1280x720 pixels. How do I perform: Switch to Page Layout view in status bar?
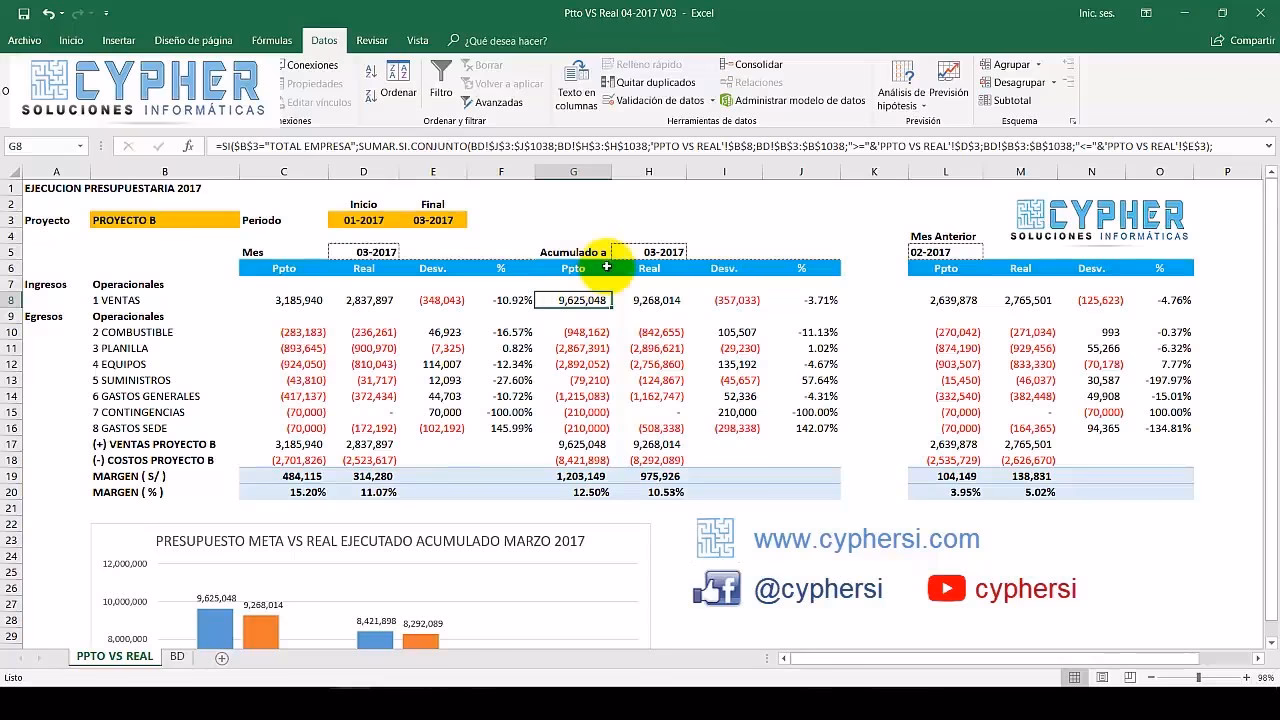[x=1101, y=678]
